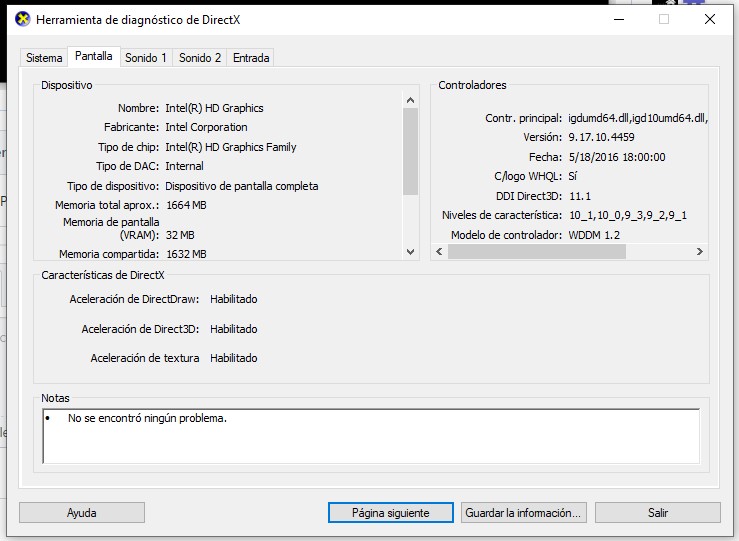Screen dimensions: 739x541
Task: Click chip type 'Intel(R) HD Graphics Family'
Action: [231, 147]
